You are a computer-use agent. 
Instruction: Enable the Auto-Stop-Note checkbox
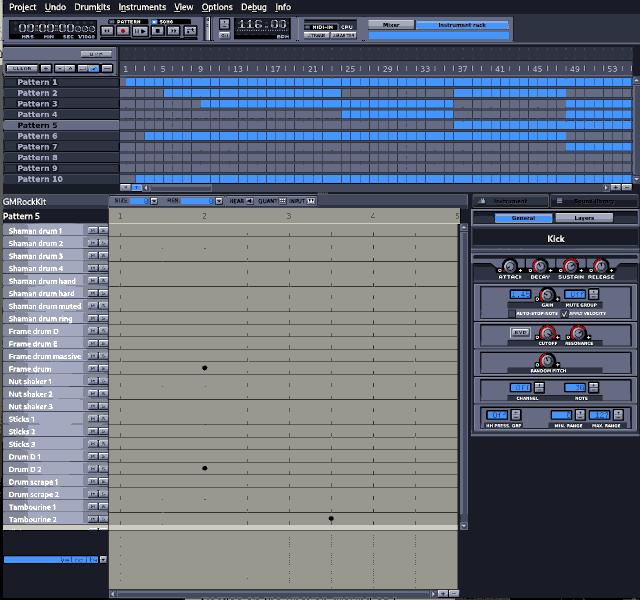point(511,313)
